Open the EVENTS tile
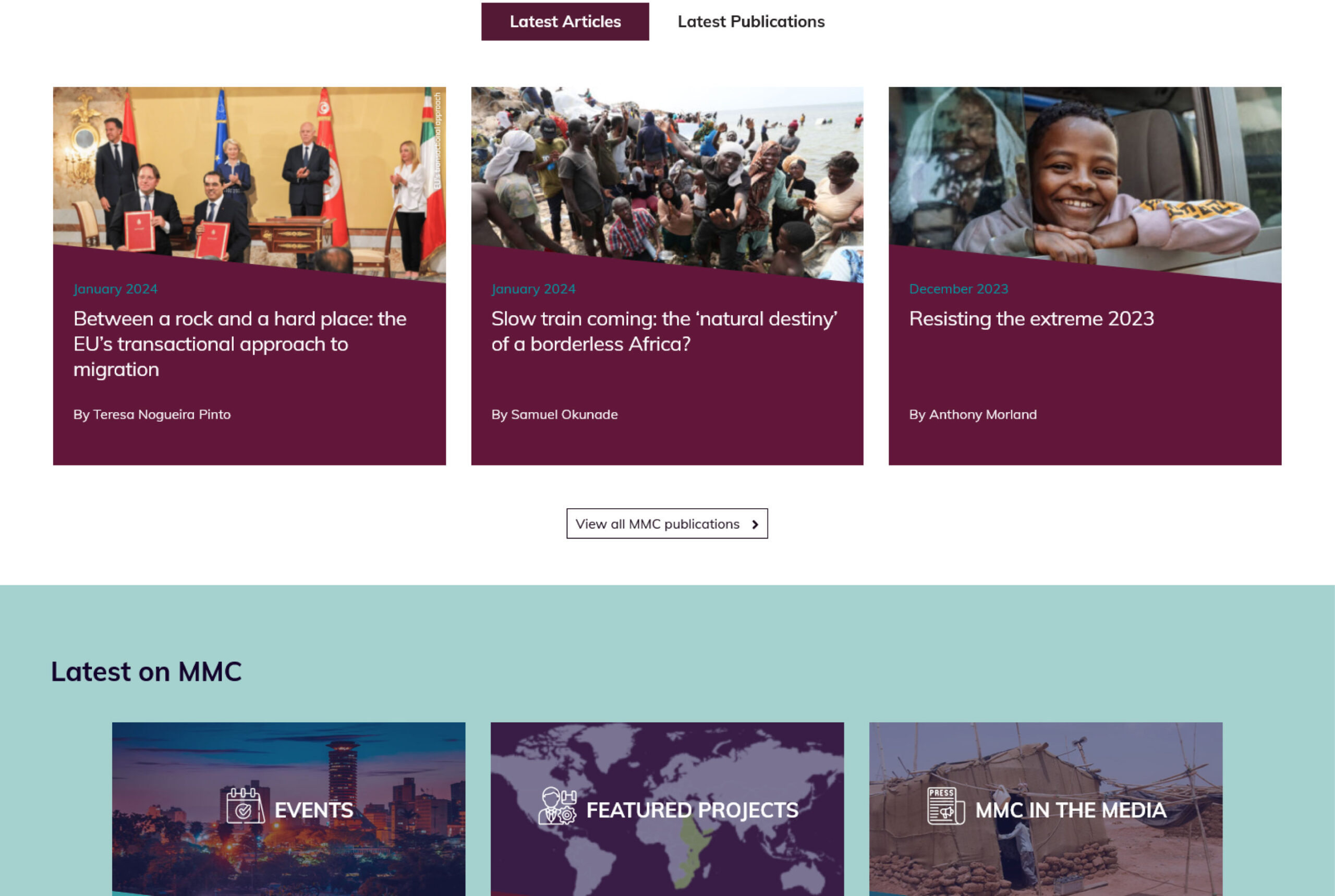The width and height of the screenshot is (1335, 896). 288,808
